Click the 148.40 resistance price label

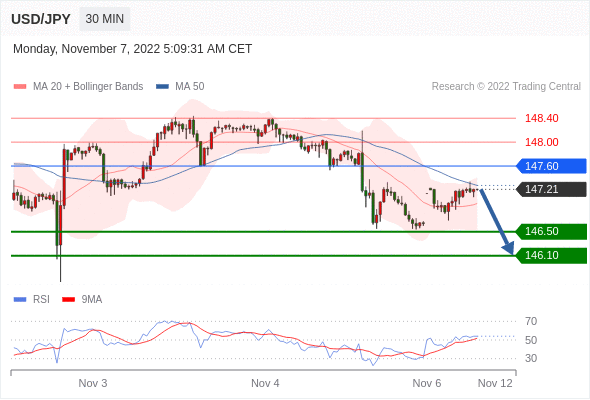(541, 118)
